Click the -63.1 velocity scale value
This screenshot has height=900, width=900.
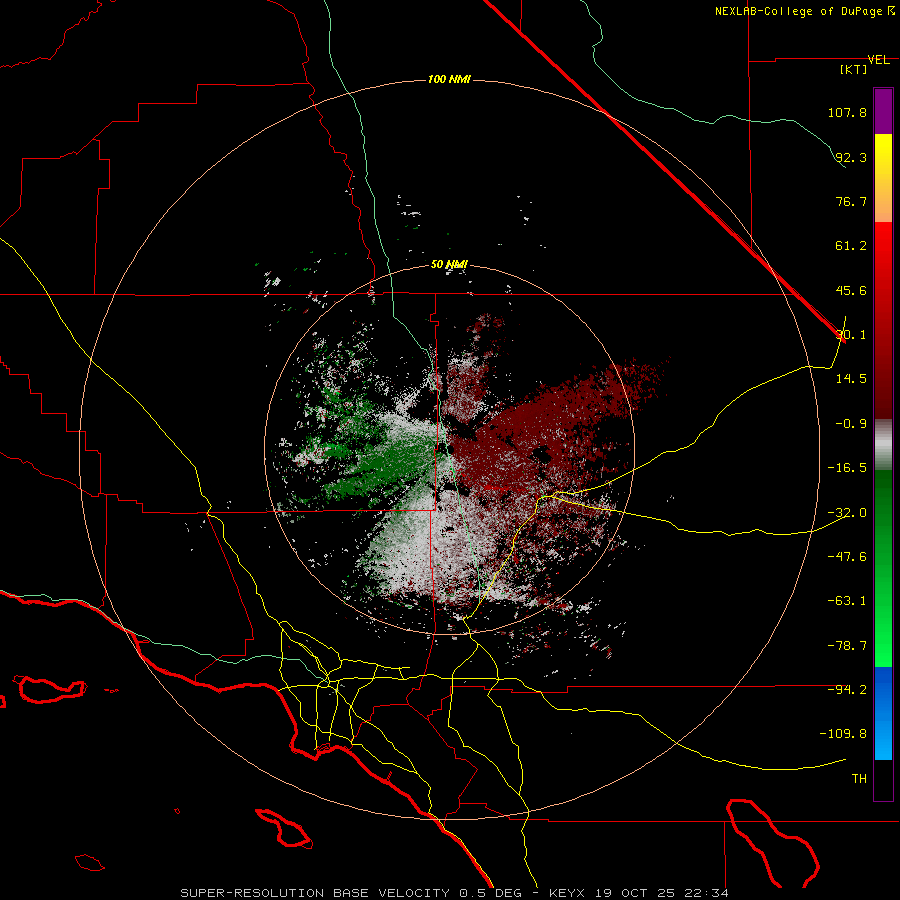point(847,601)
